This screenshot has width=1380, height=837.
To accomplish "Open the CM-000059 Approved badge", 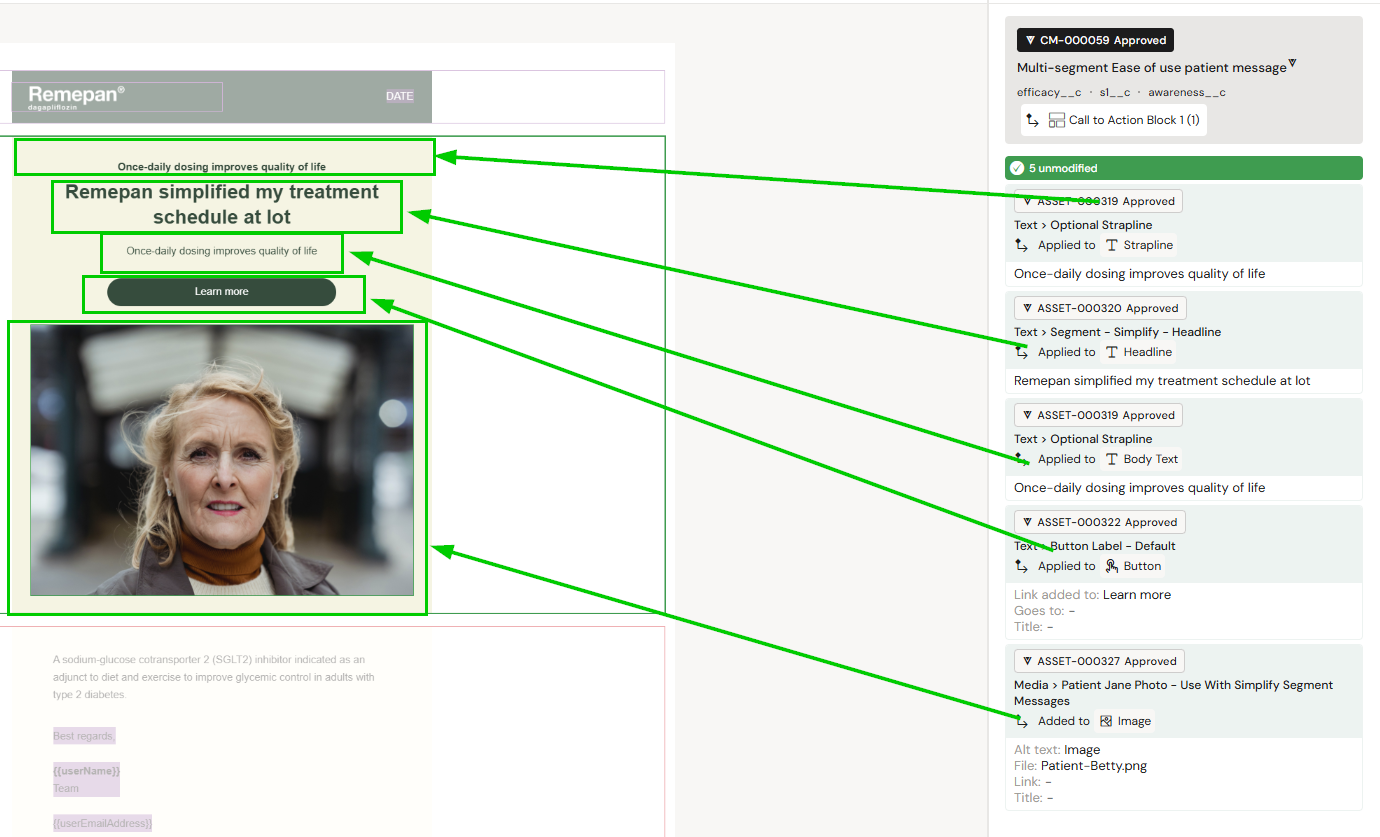I will 1095,40.
